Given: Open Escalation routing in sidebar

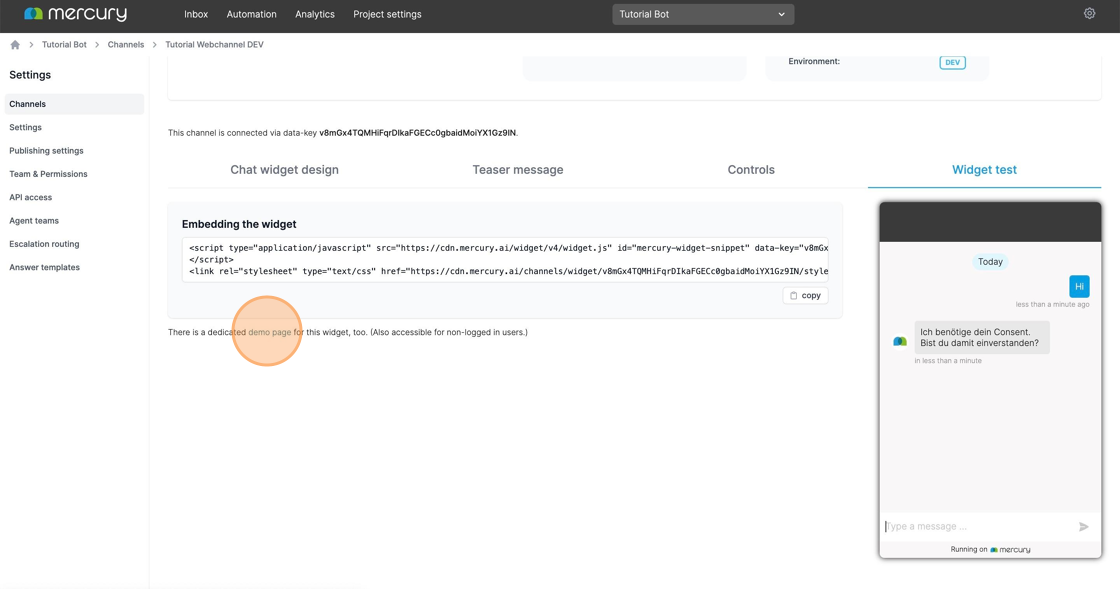Looking at the screenshot, I should click(x=44, y=244).
